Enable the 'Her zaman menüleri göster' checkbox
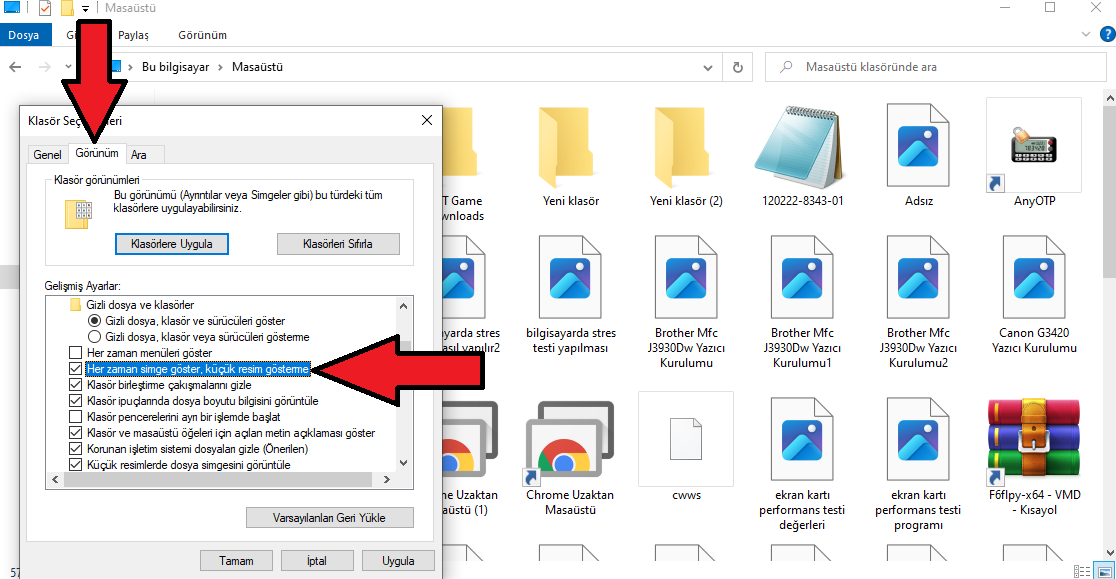This screenshot has height=579, width=1116. [75, 353]
